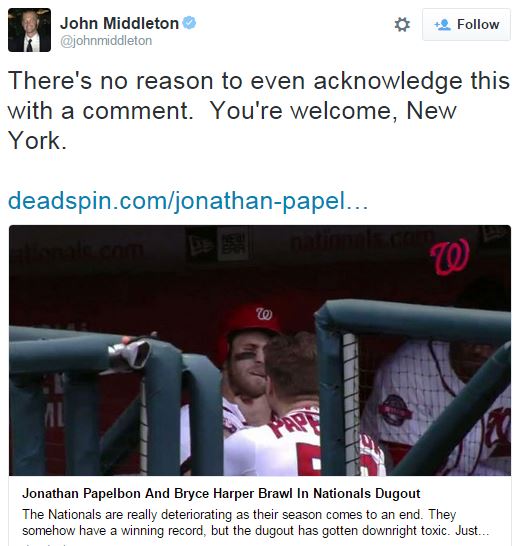Viewport: 521px width, 546px height.
Task: Click the Follow button
Action: [466, 25]
